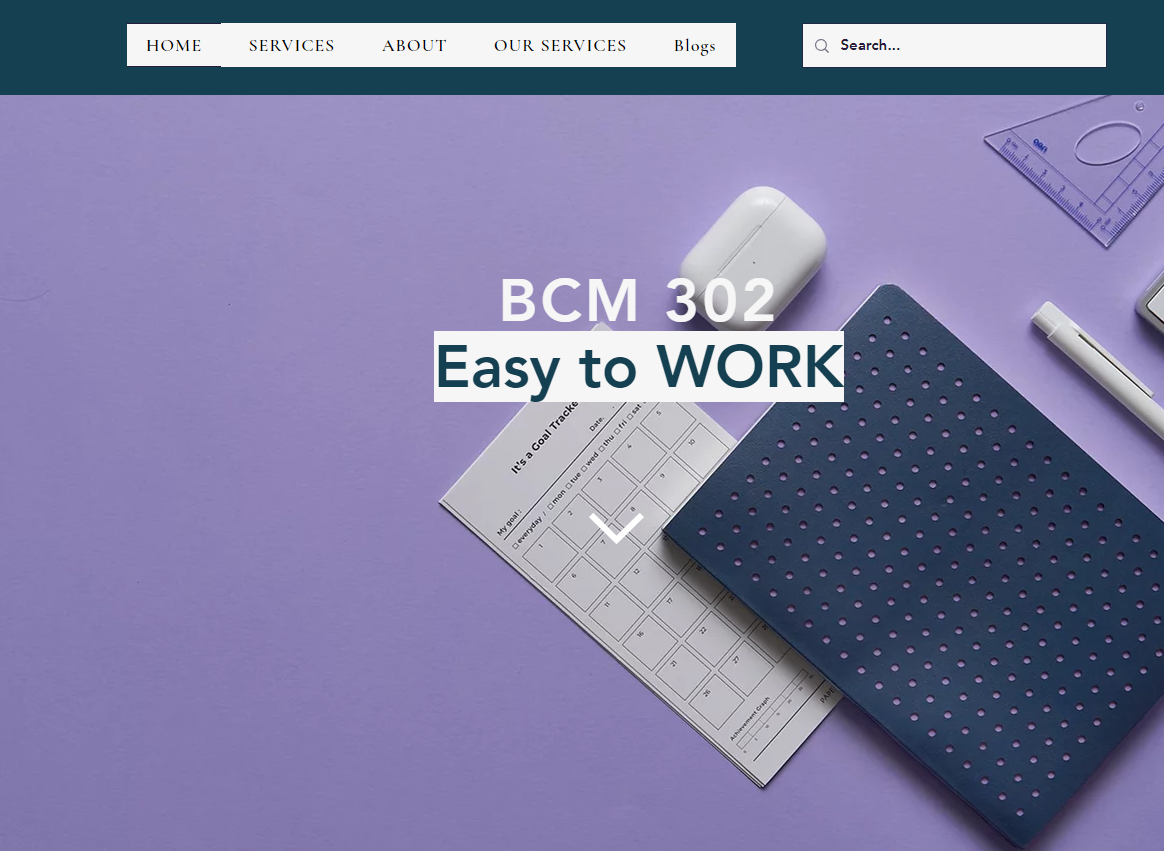This screenshot has width=1164, height=851.
Task: Select the word WORK in the tagline
Action: 749,365
